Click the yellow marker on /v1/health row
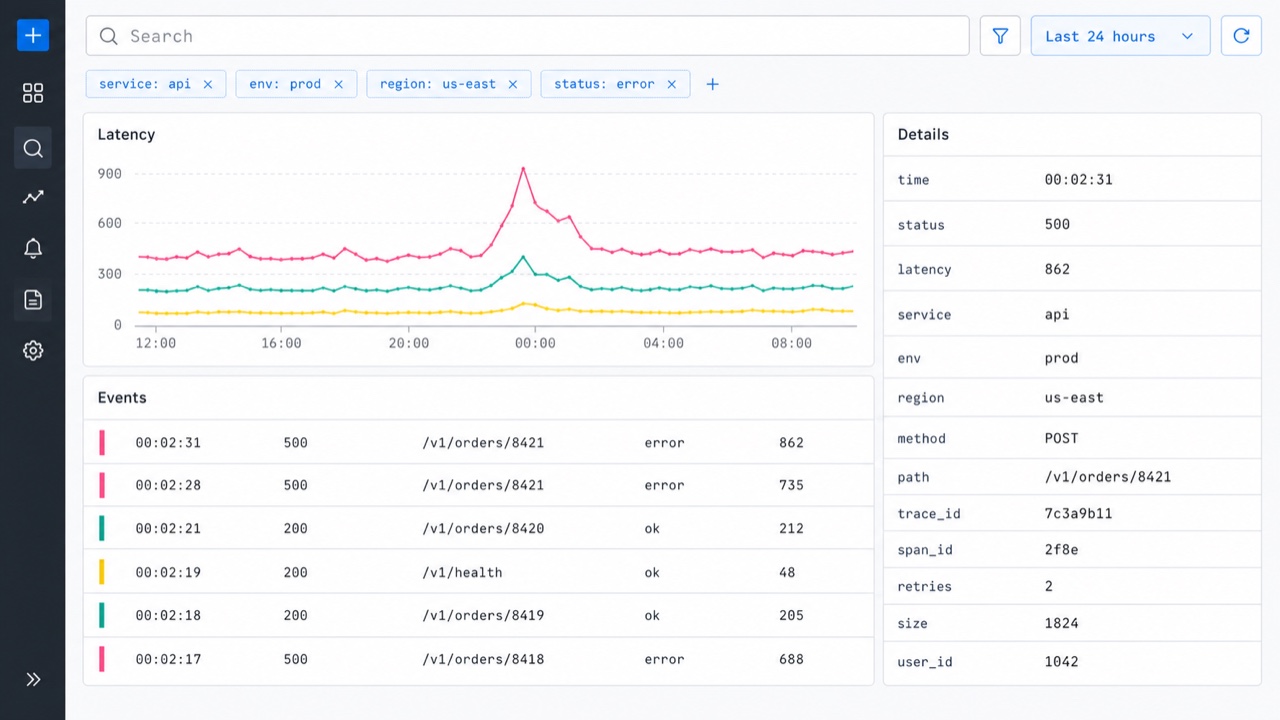 coord(102,572)
